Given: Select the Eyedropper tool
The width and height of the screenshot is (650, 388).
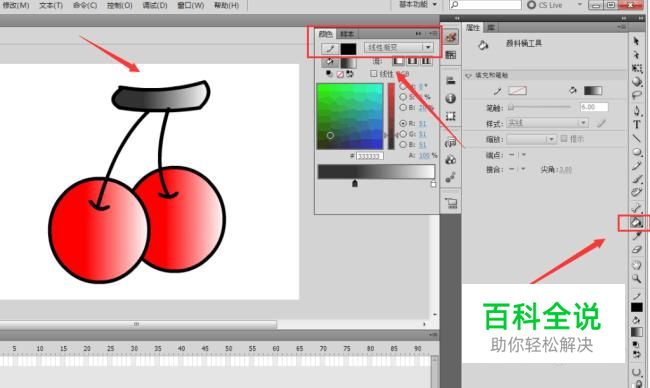Looking at the screenshot, I should tap(637, 236).
